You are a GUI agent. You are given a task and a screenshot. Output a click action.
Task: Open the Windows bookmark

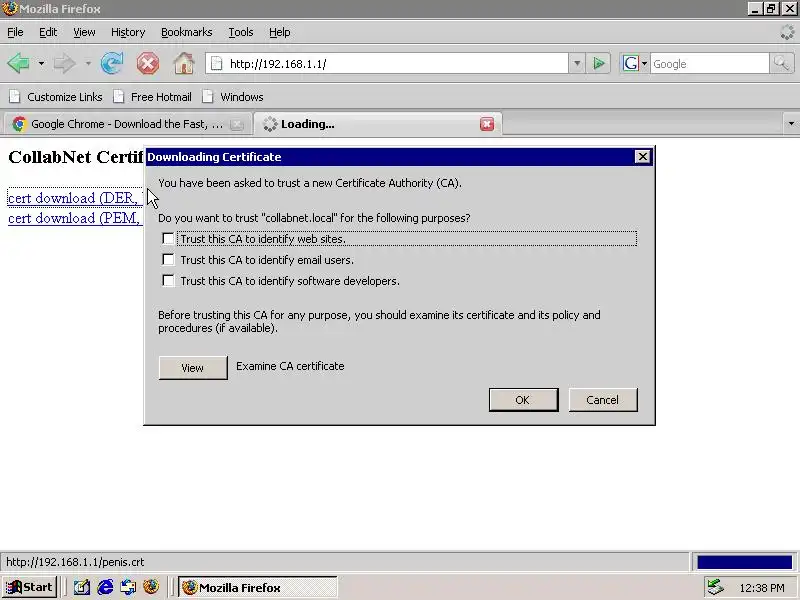pyautogui.click(x=233, y=97)
